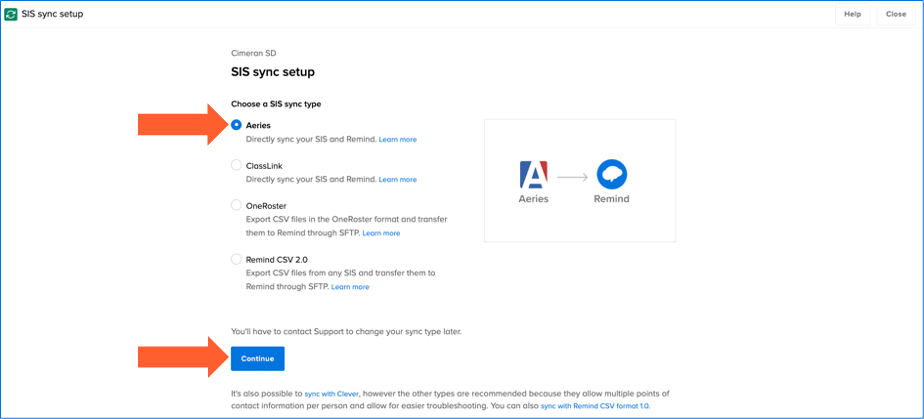Image resolution: width=924 pixels, height=419 pixels.
Task: Pick the Remind CSV 2.0 radio button
Action: [x=236, y=259]
